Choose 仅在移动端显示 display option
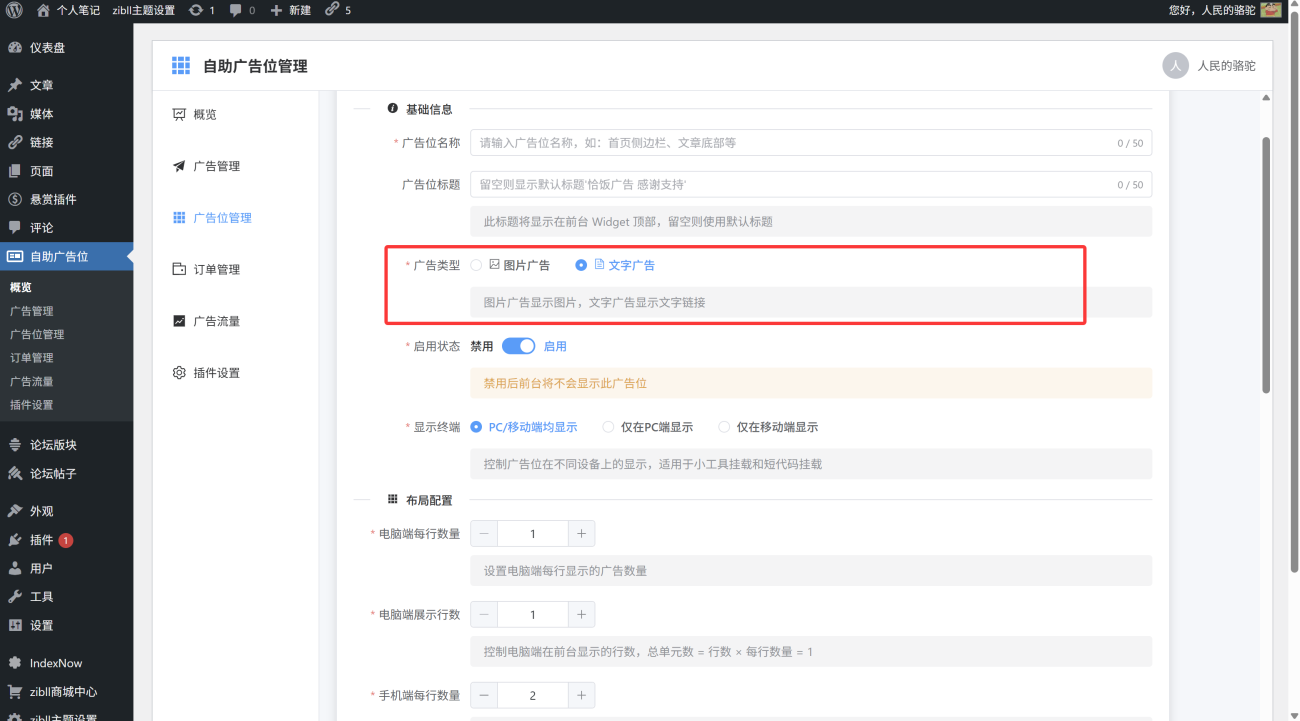 tap(724, 426)
